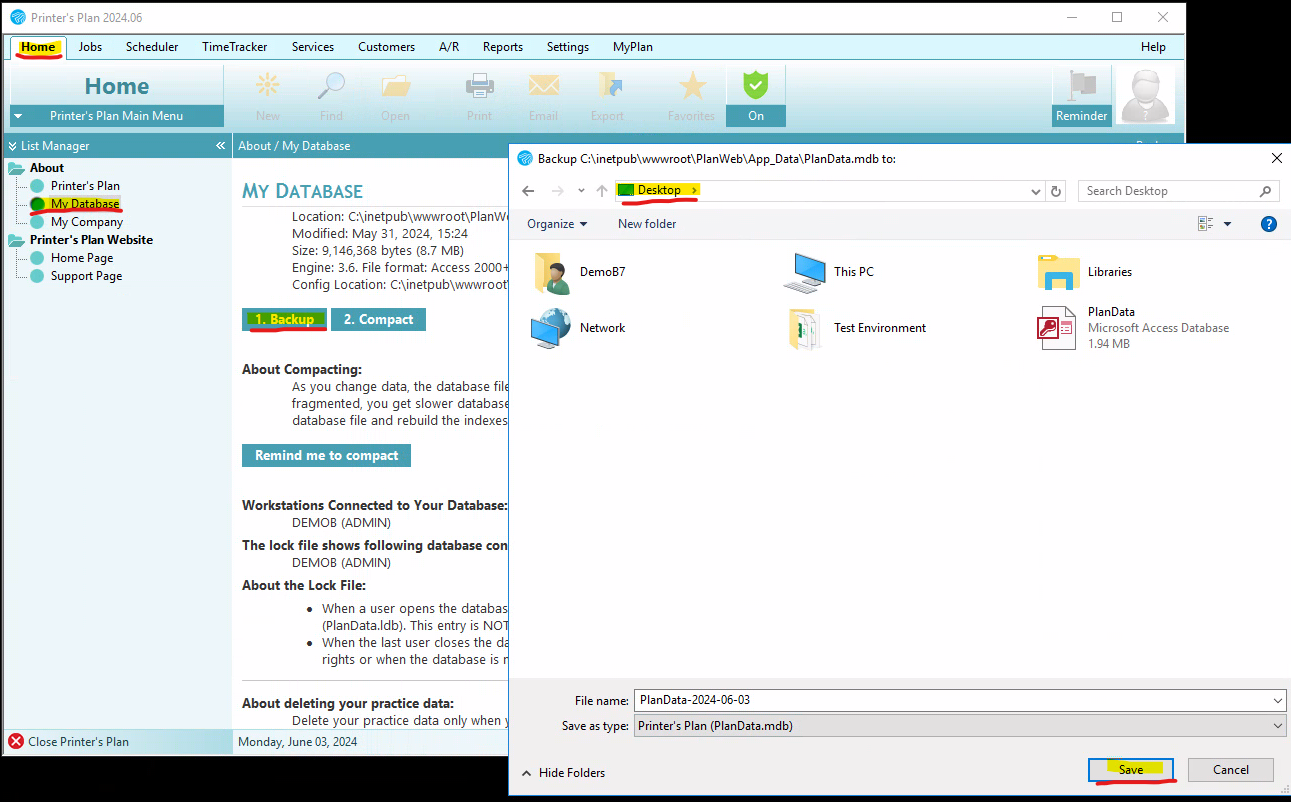Open the Services menu

[x=313, y=47]
